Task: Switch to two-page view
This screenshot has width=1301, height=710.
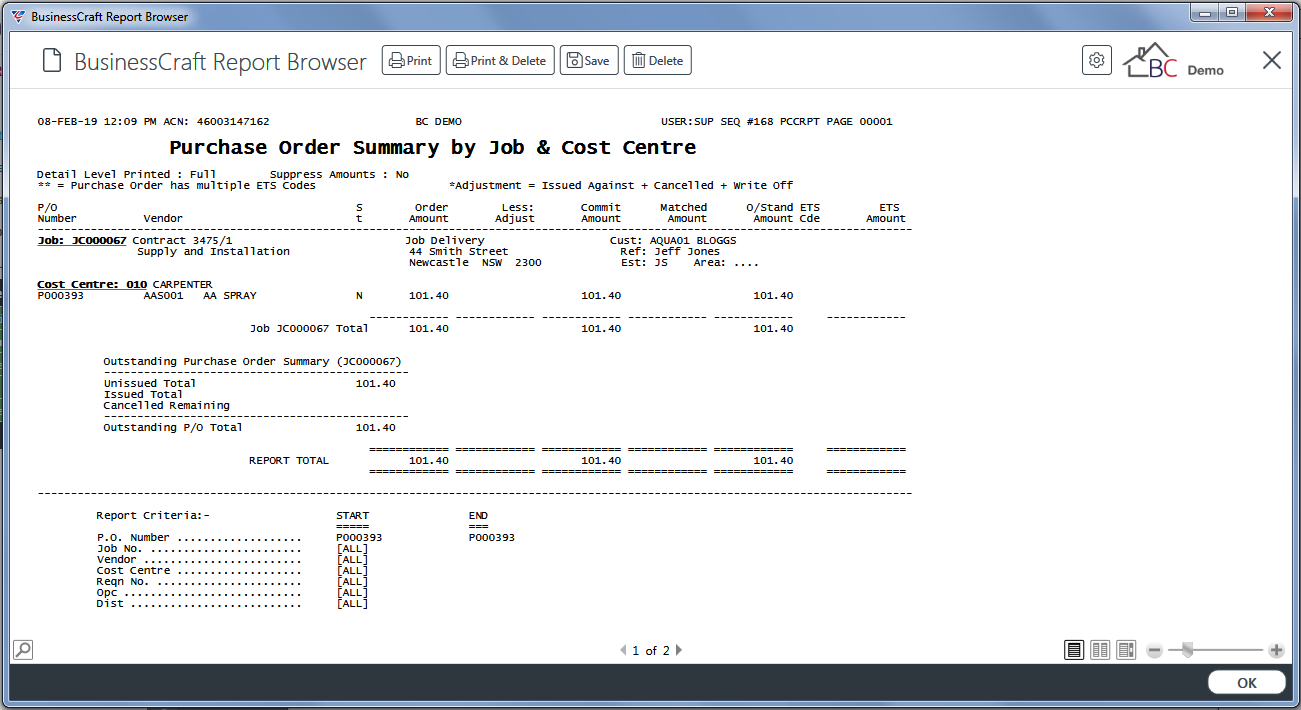Action: (x=1100, y=650)
